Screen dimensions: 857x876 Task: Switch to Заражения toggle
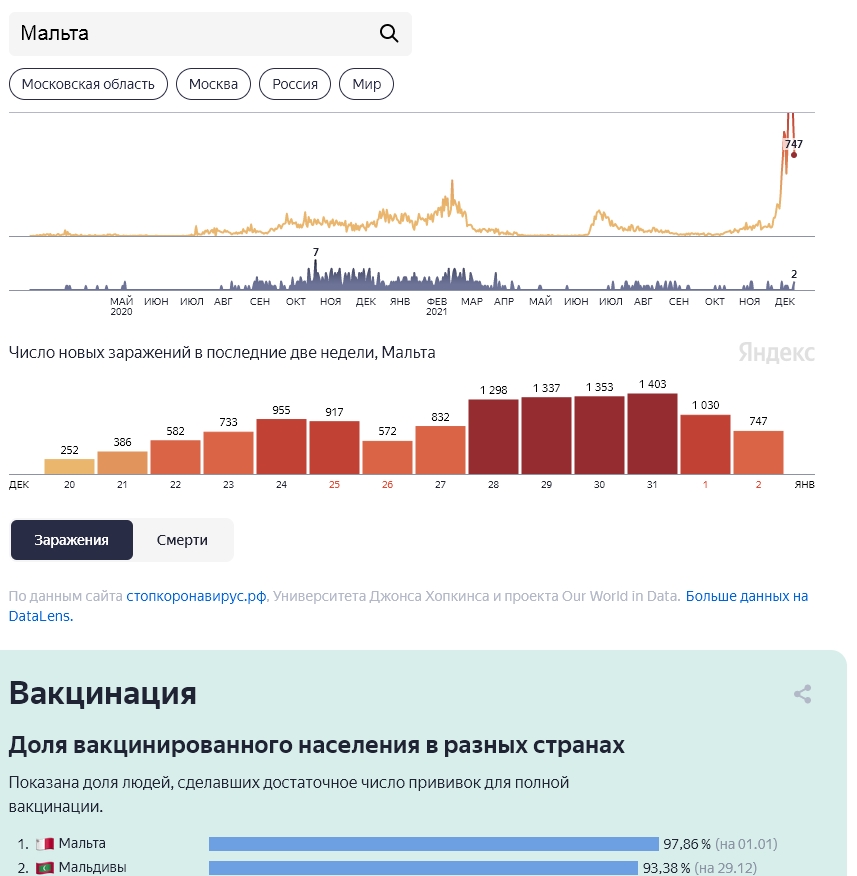72,540
